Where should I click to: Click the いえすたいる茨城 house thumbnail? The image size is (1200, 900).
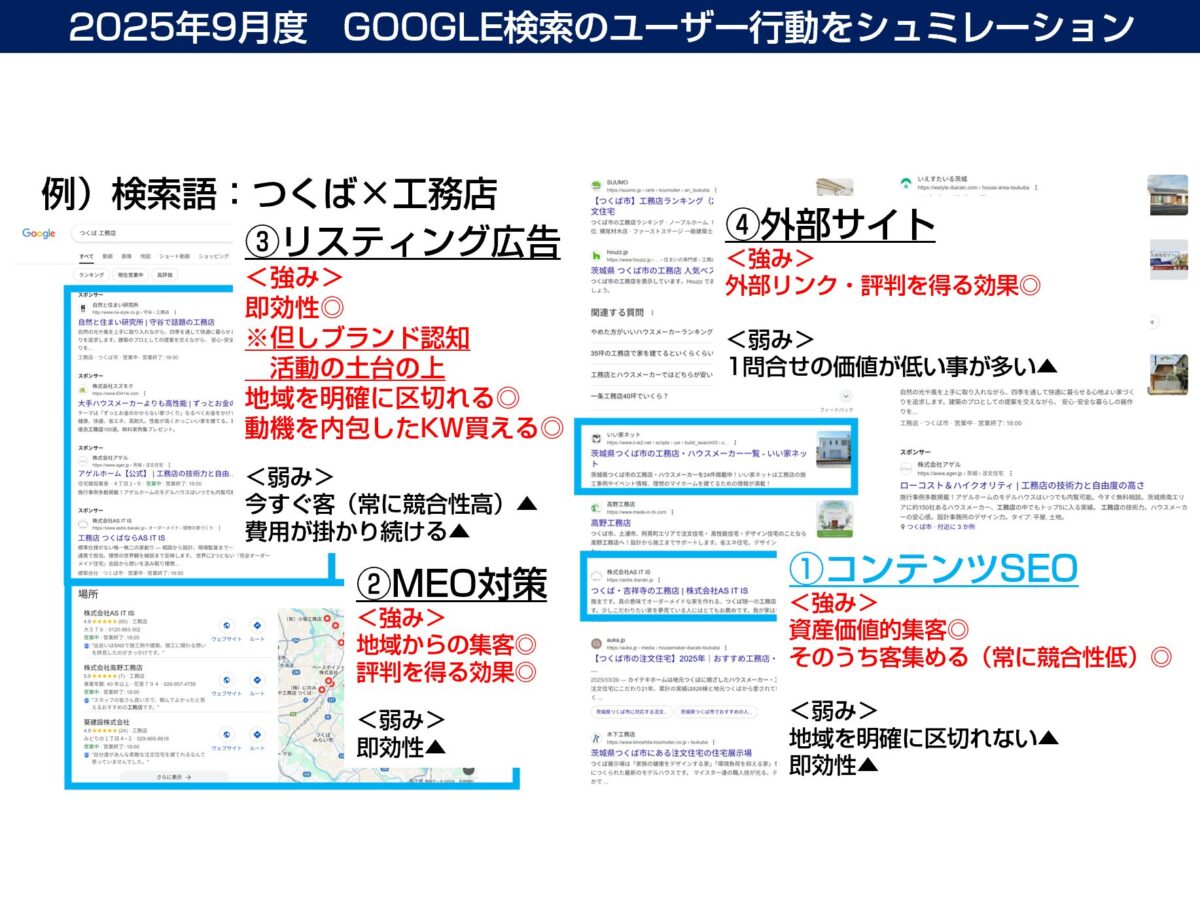[1168, 195]
